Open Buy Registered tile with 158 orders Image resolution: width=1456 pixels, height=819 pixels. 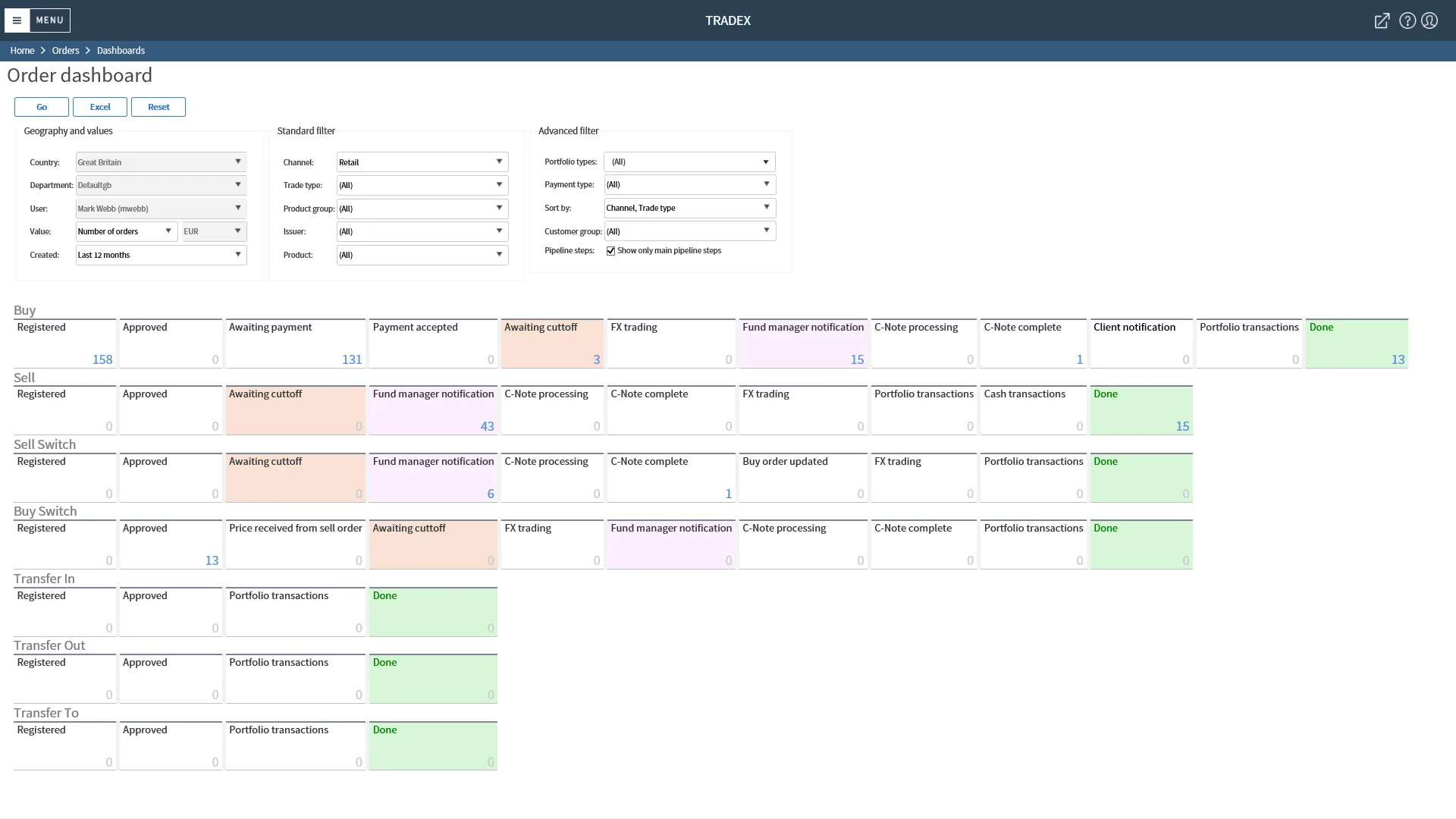(64, 344)
